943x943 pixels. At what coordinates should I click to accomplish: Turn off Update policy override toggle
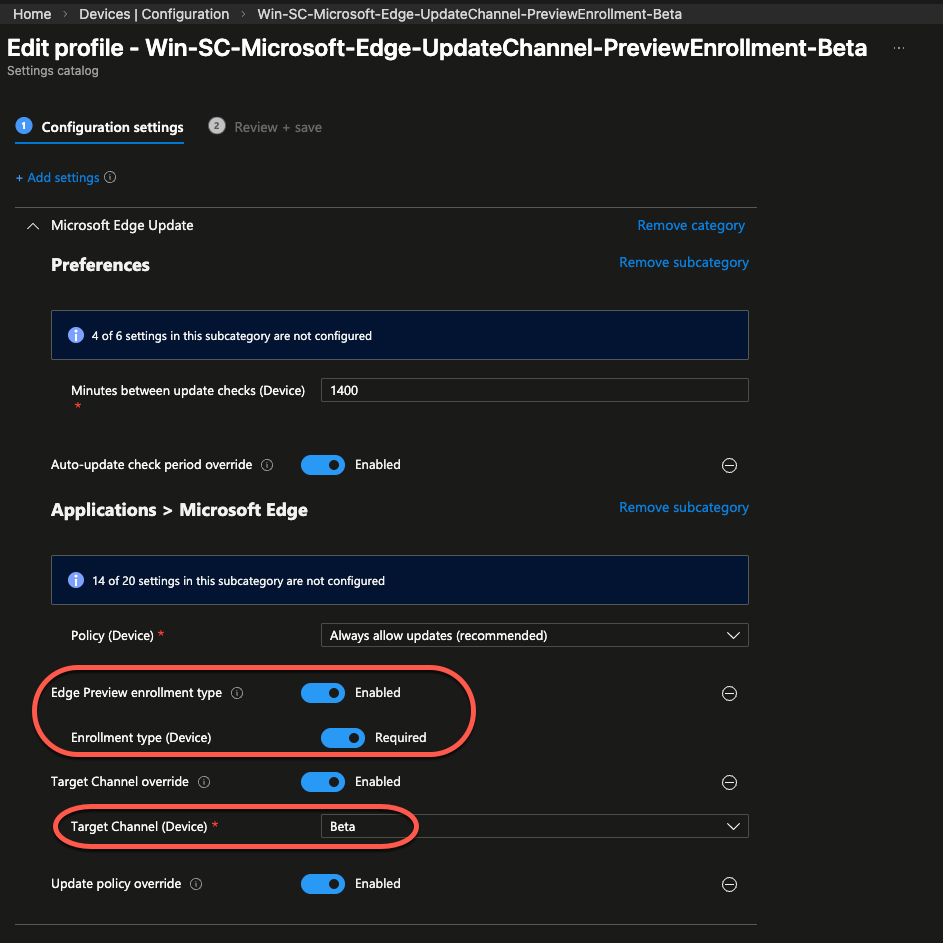coord(323,884)
